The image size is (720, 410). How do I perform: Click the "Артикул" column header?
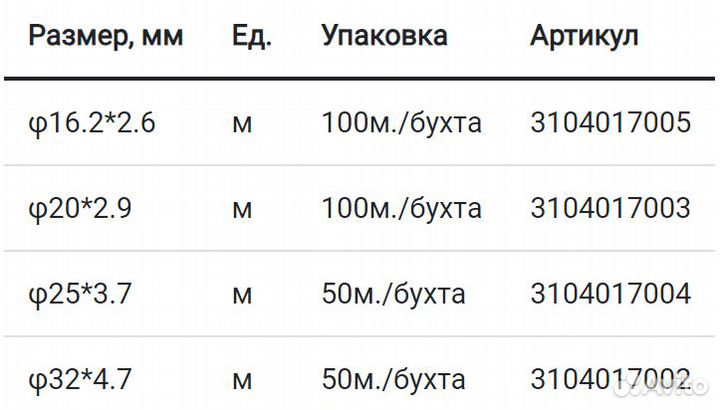585,37
